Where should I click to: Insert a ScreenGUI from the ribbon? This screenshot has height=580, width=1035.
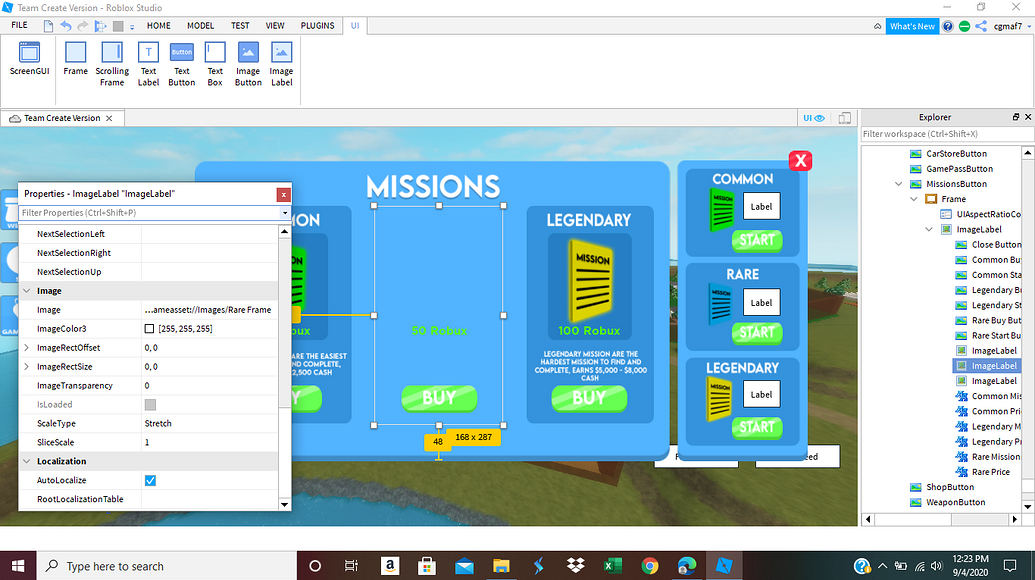pyautogui.click(x=29, y=59)
